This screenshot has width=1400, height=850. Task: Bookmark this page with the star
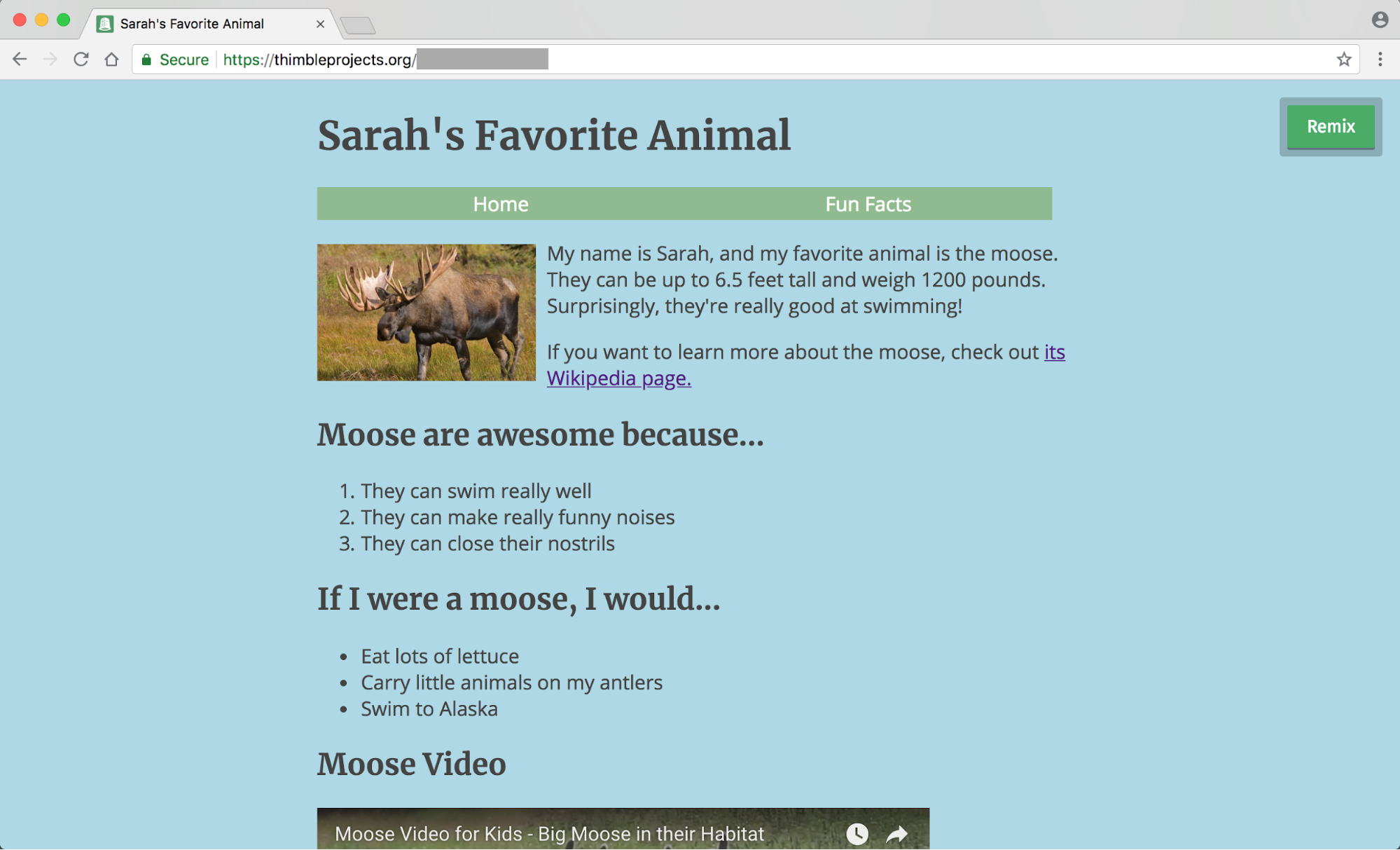point(1343,59)
